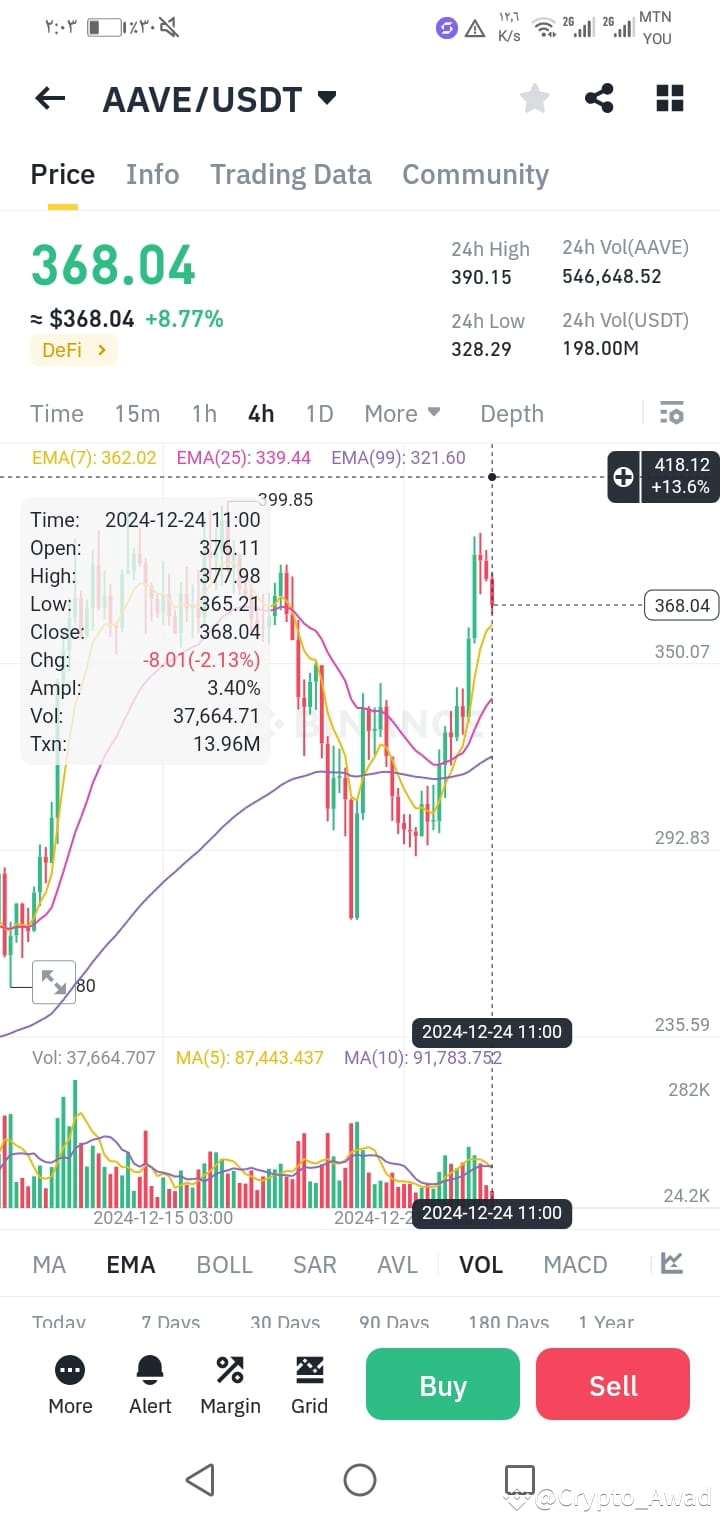Select the line chart icon near MACD
This screenshot has height=1520, width=720.
pyautogui.click(x=671, y=1264)
